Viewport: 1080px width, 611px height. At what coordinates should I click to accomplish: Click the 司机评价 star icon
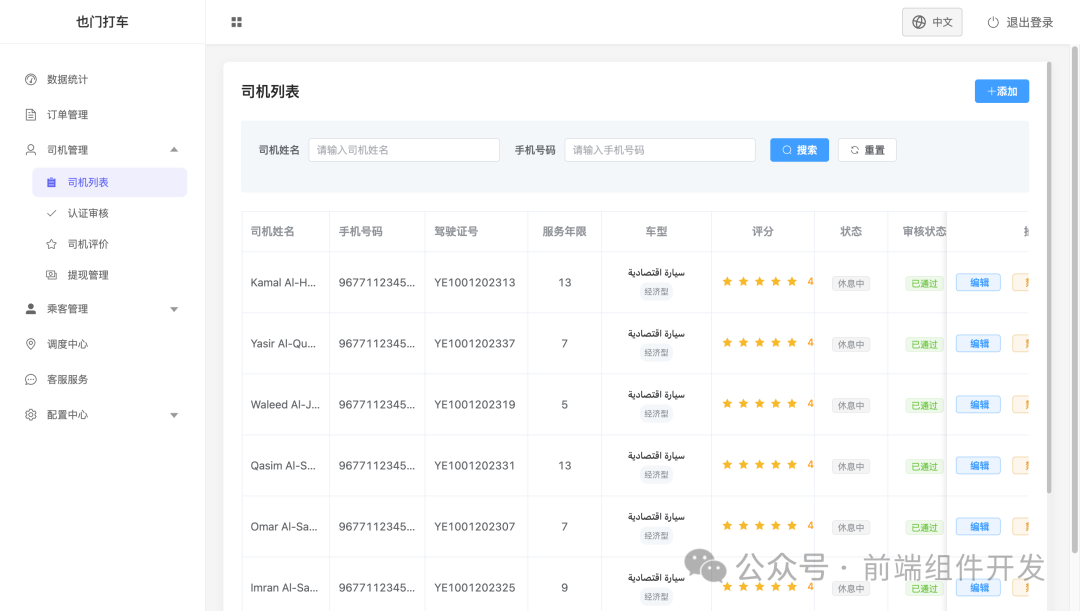click(49, 243)
